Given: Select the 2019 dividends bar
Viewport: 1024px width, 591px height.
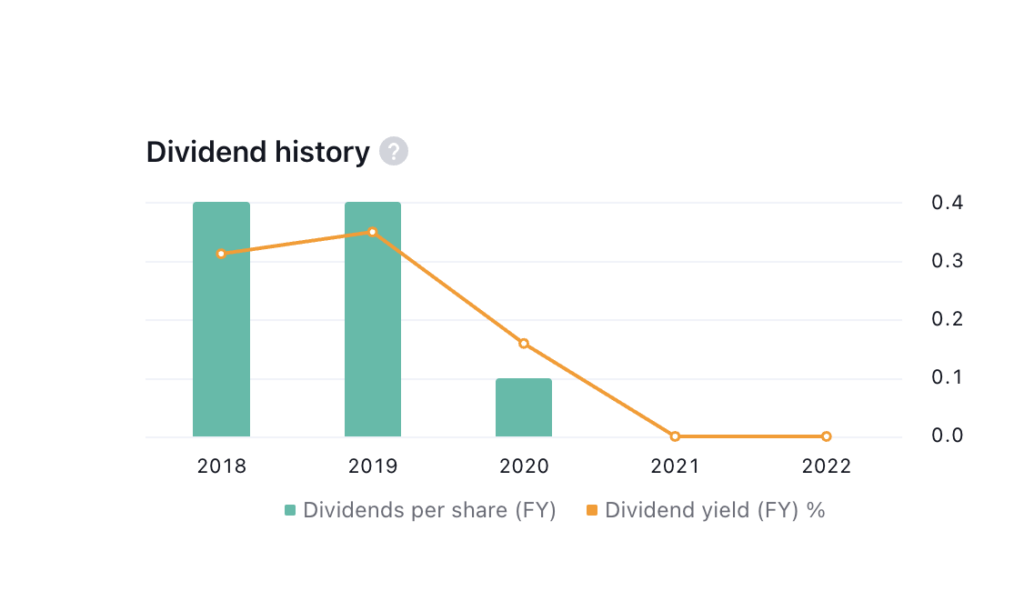Looking at the screenshot, I should 373,319.
